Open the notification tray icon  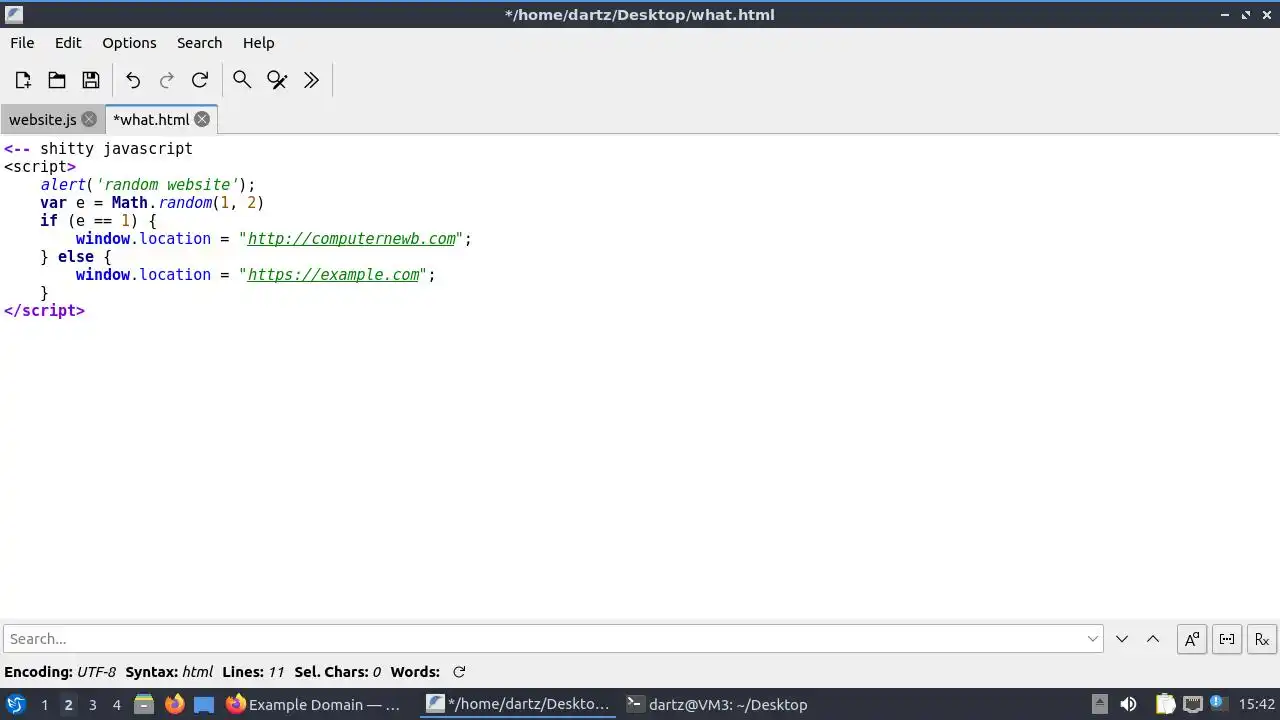(x=1218, y=704)
